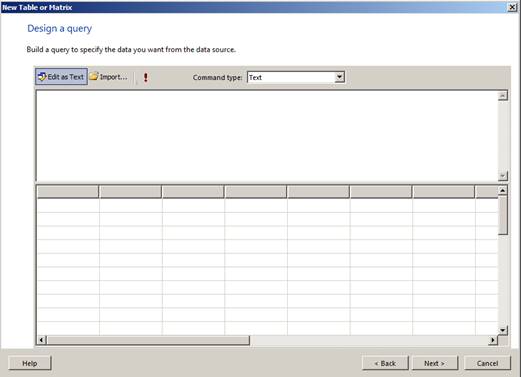Click the results grid scroll-right arrow

493,340
